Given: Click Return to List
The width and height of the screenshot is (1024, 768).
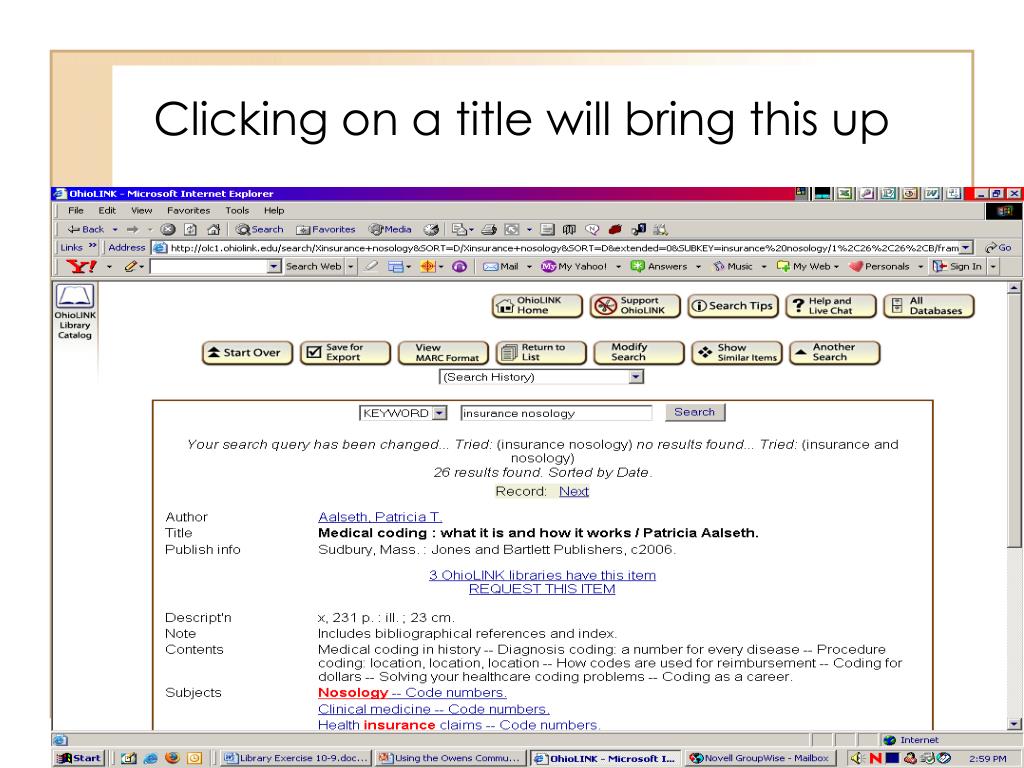Looking at the screenshot, I should click(x=541, y=353).
